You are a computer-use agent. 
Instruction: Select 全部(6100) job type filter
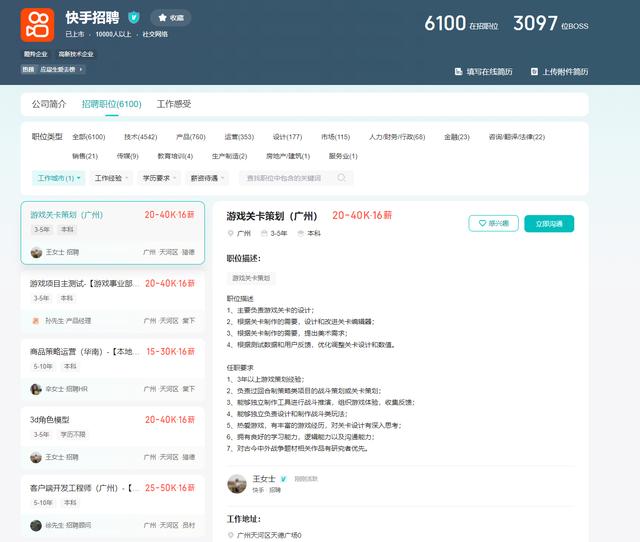coord(89,137)
